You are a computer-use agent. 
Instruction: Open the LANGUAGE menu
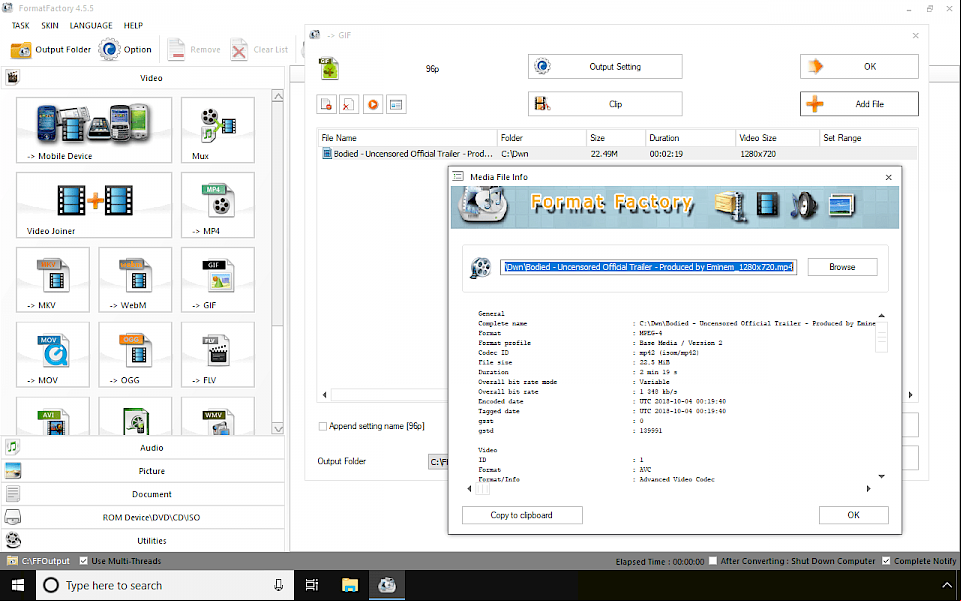(91, 26)
